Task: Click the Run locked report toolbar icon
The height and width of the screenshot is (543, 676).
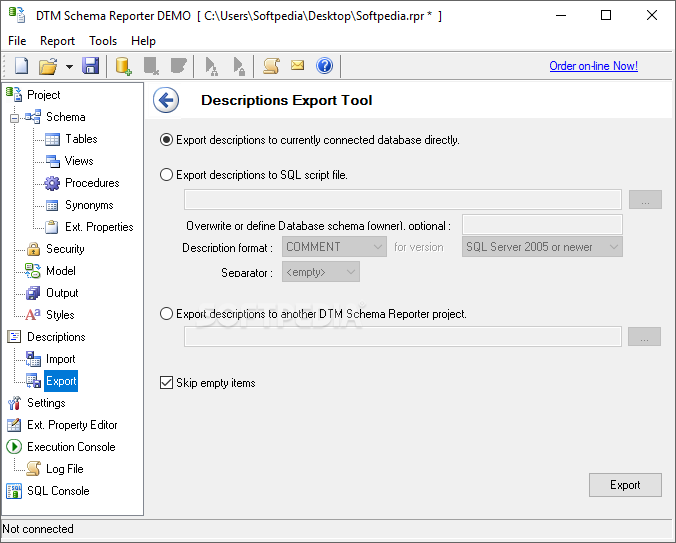Action: click(239, 66)
